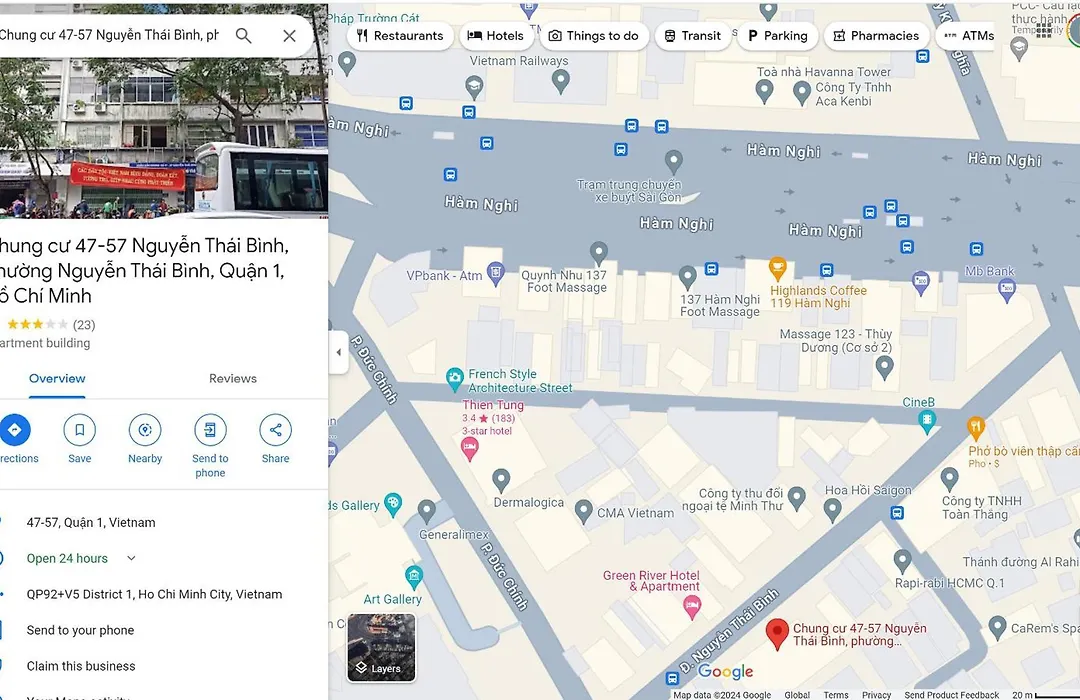Click the Claim this business link

(81, 666)
